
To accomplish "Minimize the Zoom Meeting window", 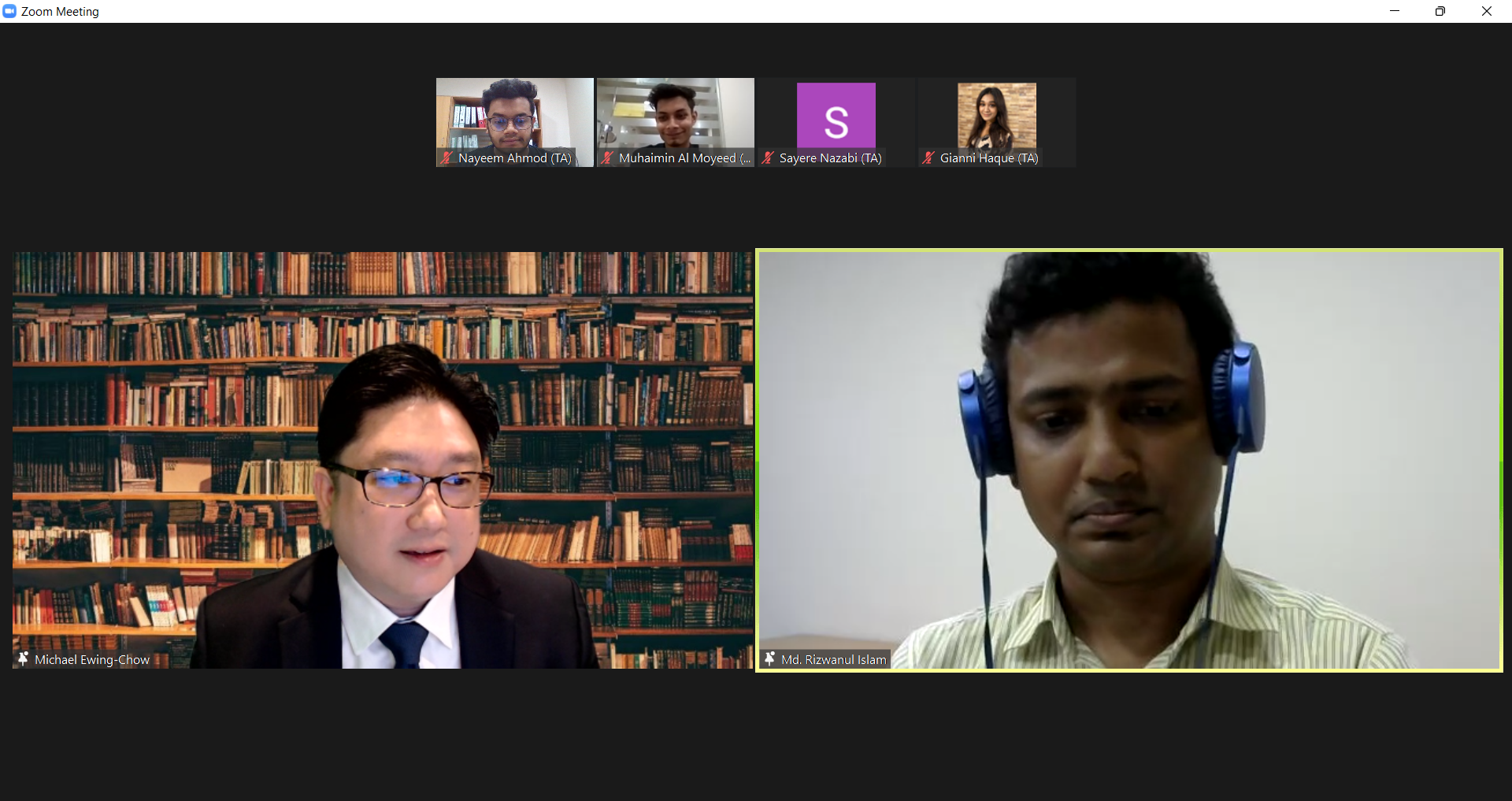I will (x=1395, y=11).
